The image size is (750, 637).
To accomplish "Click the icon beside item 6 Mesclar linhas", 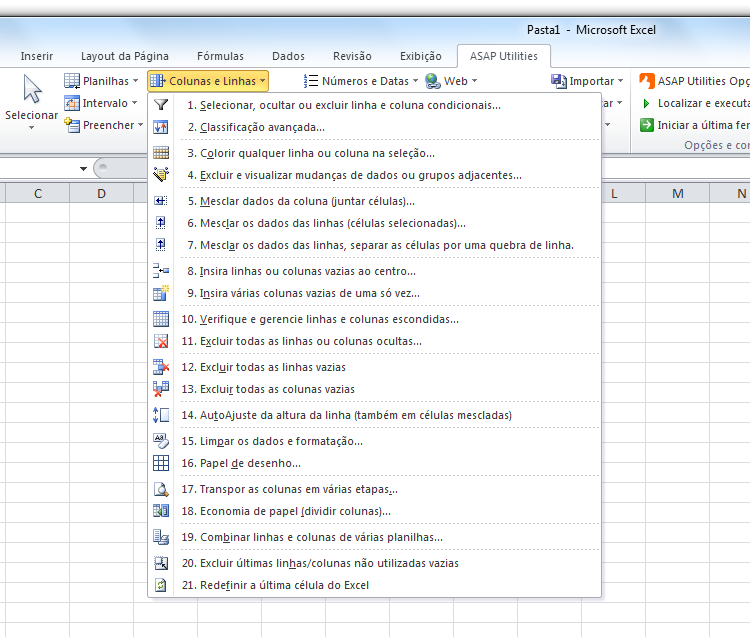I will pyautogui.click(x=161, y=222).
